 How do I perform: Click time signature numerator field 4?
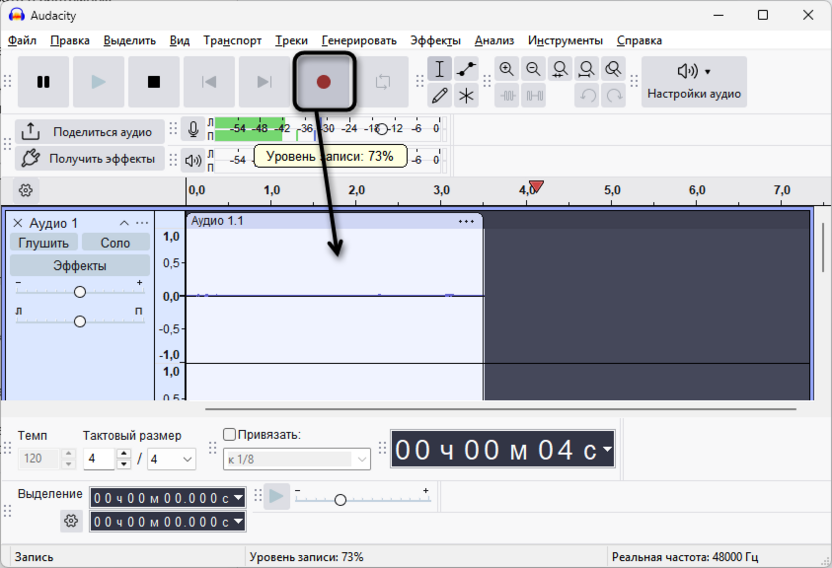point(99,459)
